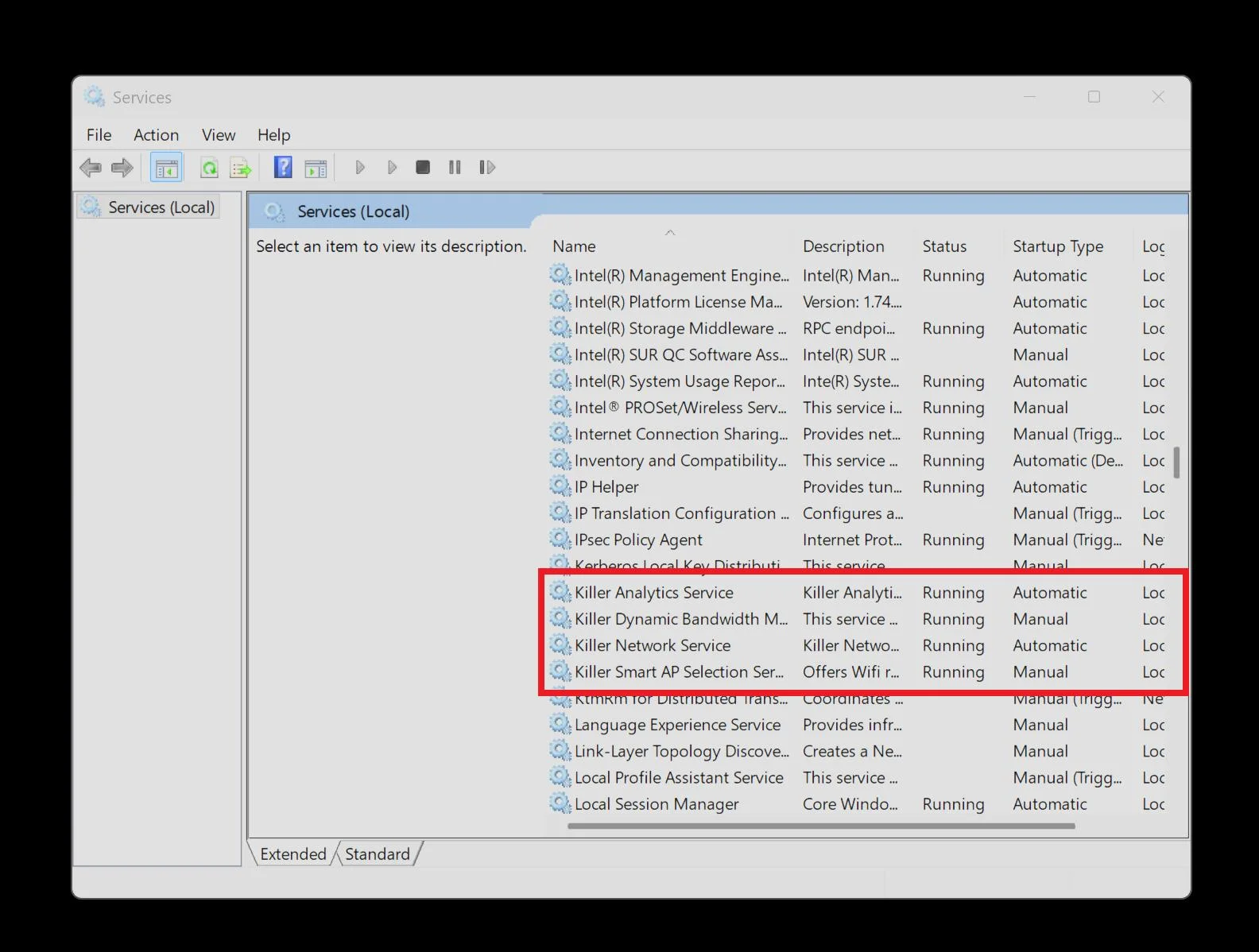Click the gear icon beside Killer Network Service

click(560, 644)
